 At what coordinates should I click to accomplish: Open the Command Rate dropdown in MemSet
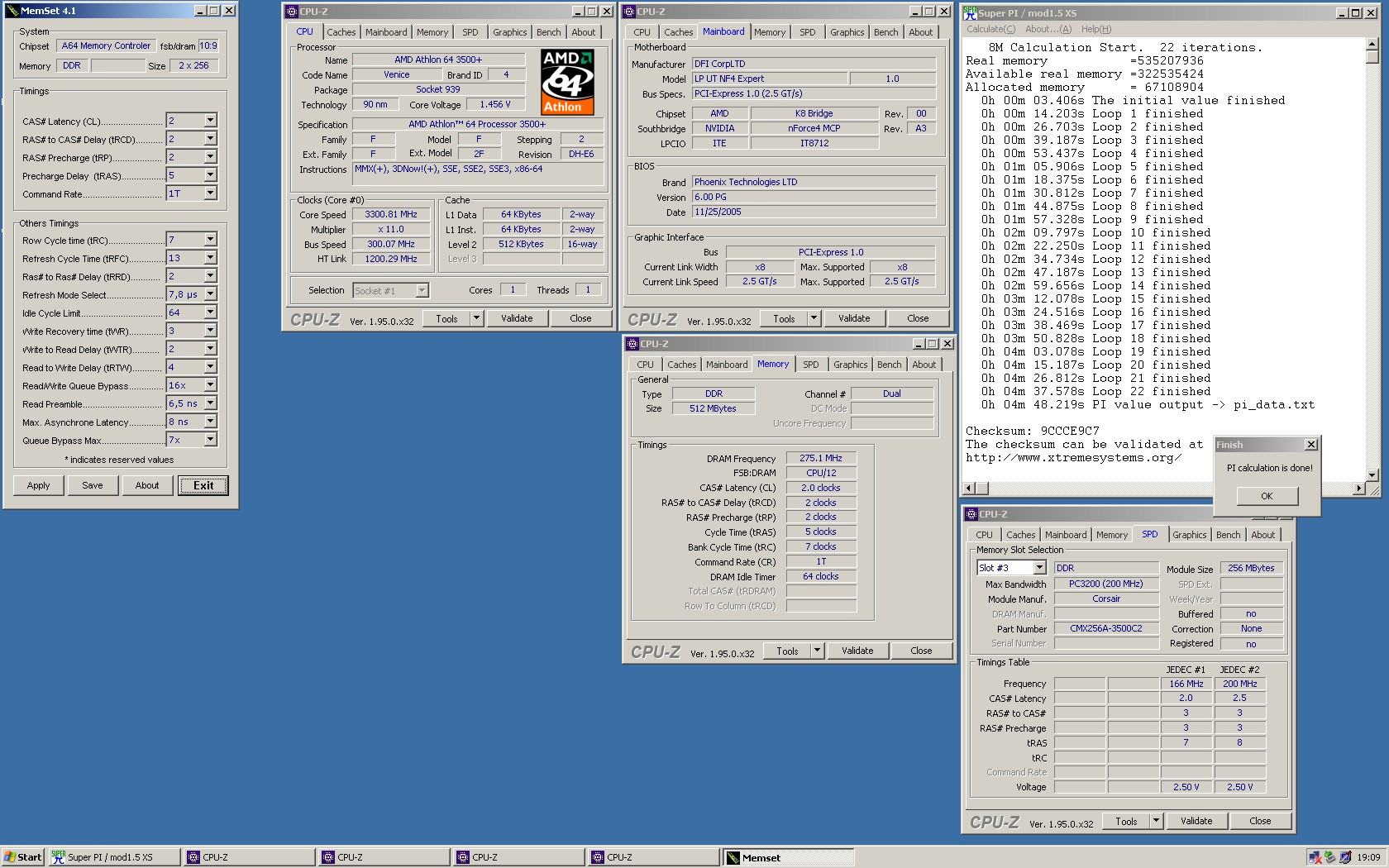click(210, 193)
